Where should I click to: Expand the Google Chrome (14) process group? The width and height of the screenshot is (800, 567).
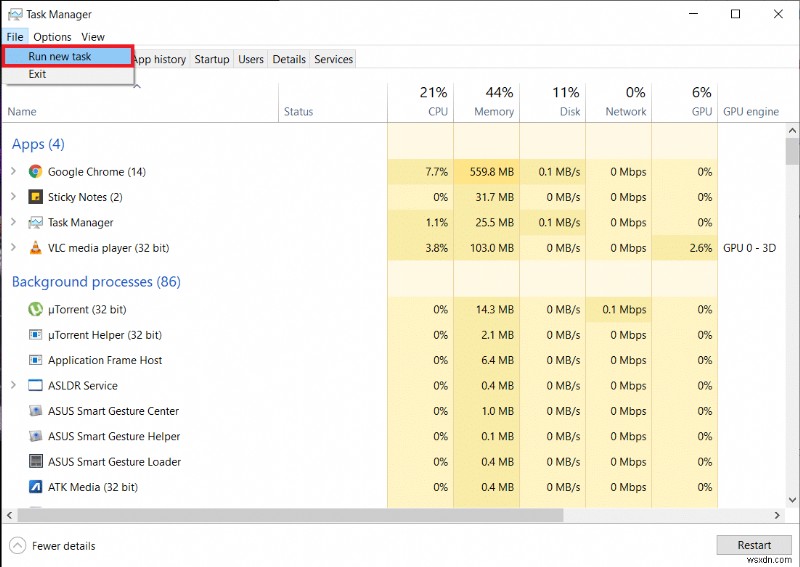coord(14,171)
